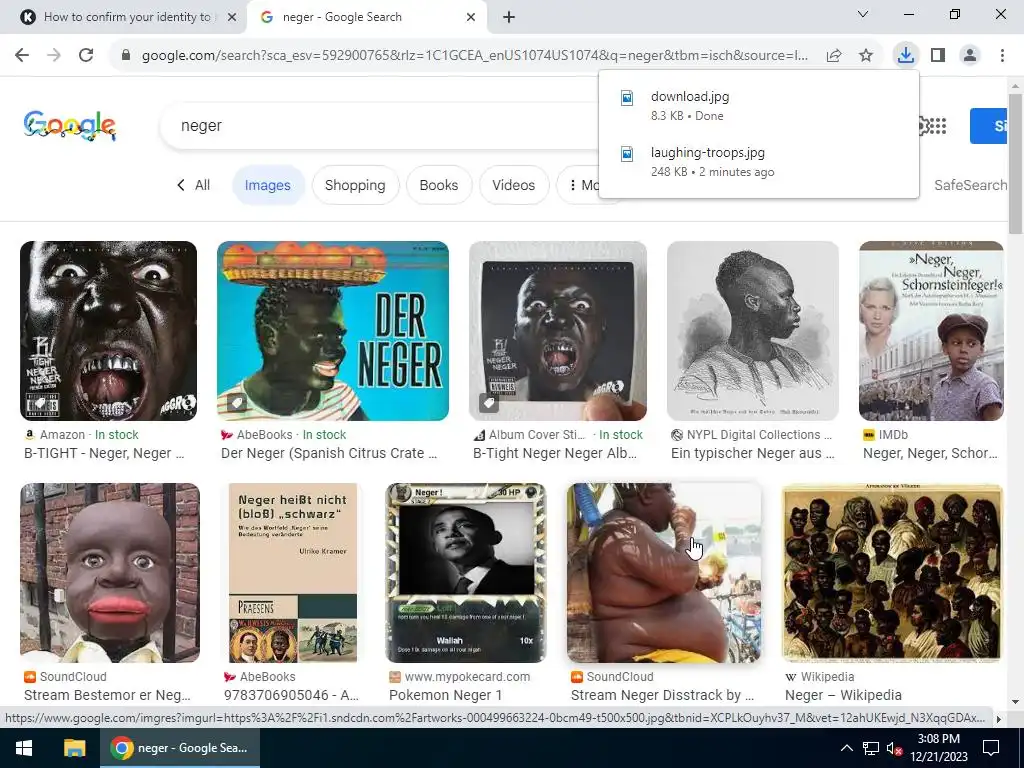This screenshot has width=1024, height=768.
Task: Open a new browser tab
Action: [x=509, y=17]
